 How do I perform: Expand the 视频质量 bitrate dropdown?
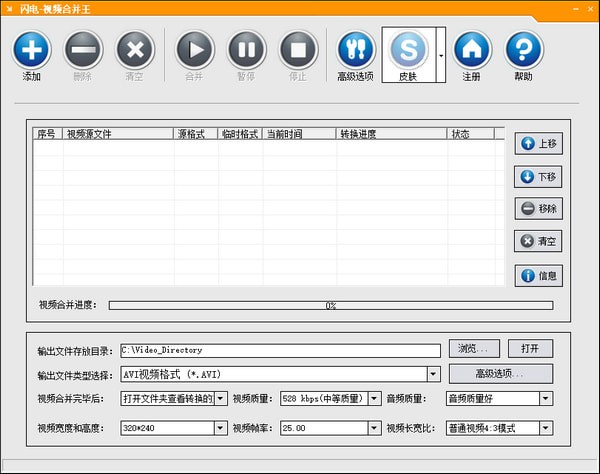374,399
